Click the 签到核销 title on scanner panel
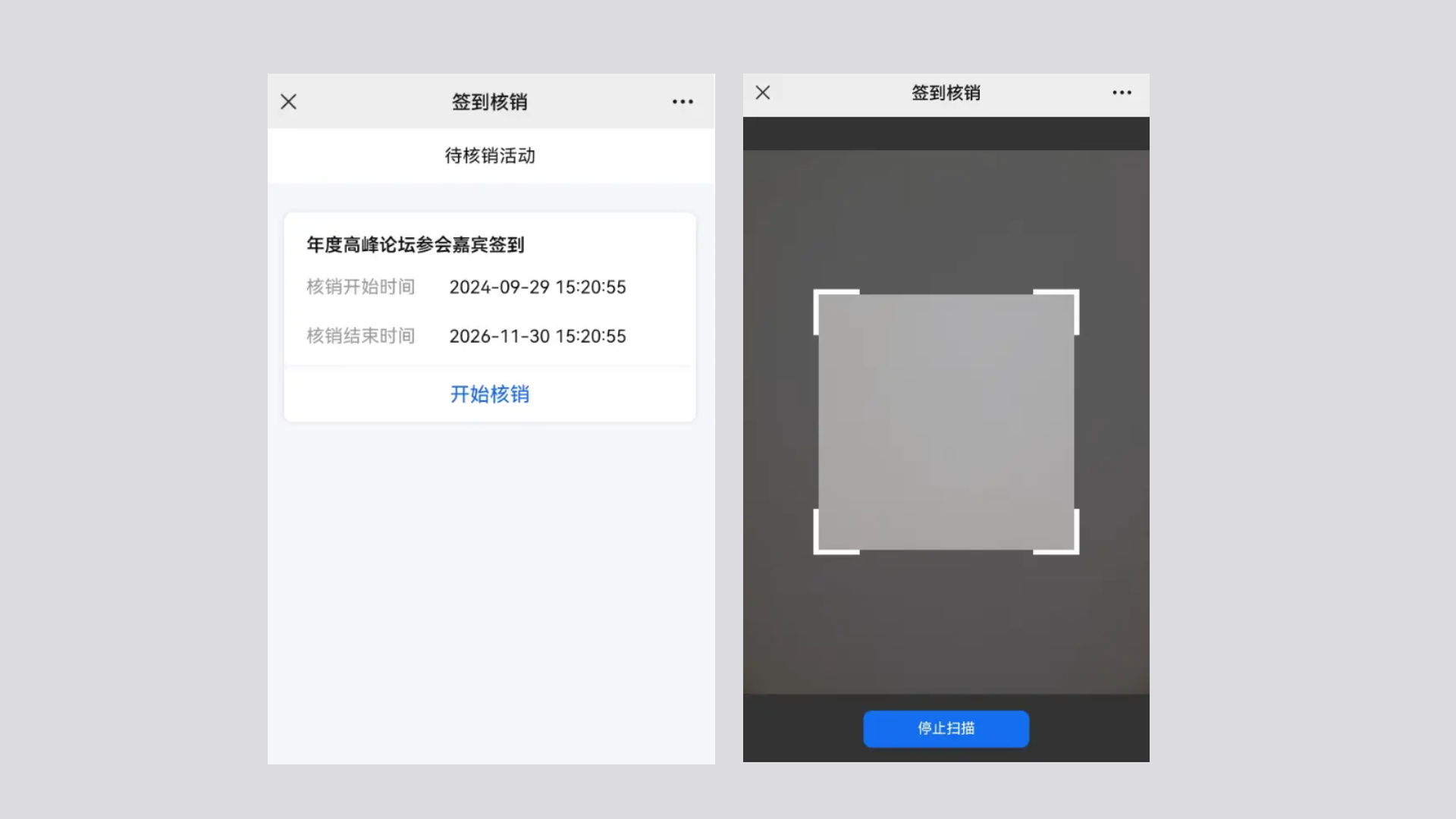 [x=946, y=93]
